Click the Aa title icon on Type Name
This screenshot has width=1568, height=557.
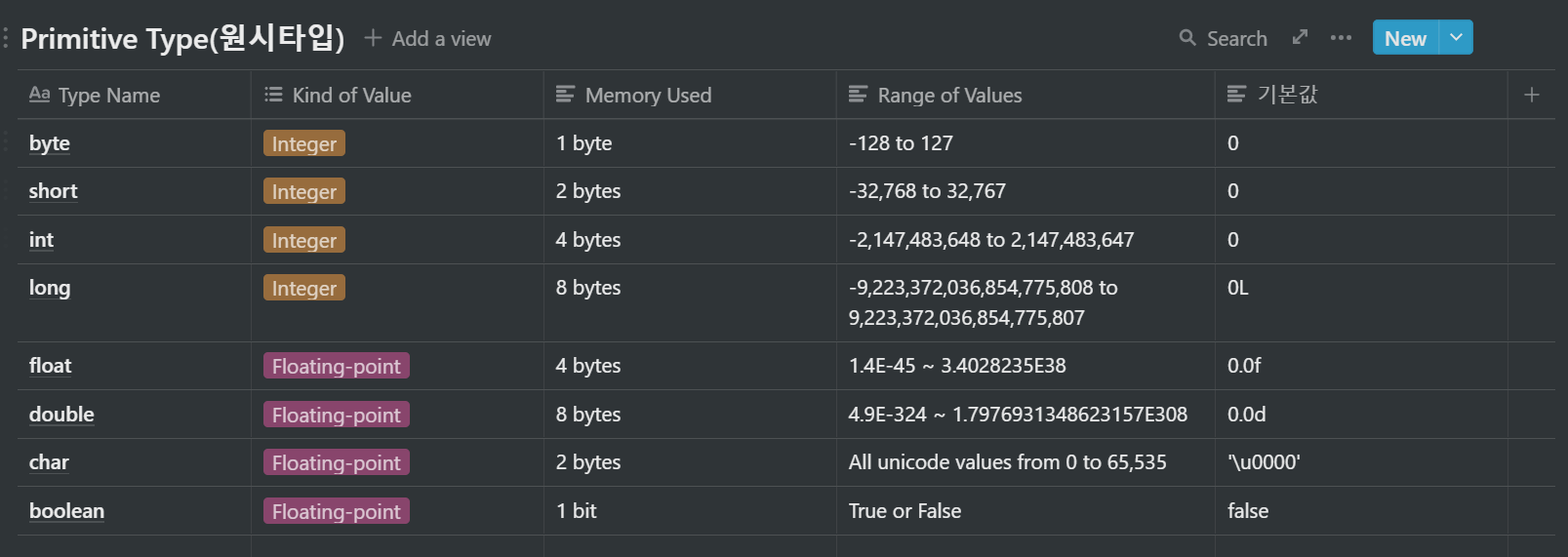[39, 95]
